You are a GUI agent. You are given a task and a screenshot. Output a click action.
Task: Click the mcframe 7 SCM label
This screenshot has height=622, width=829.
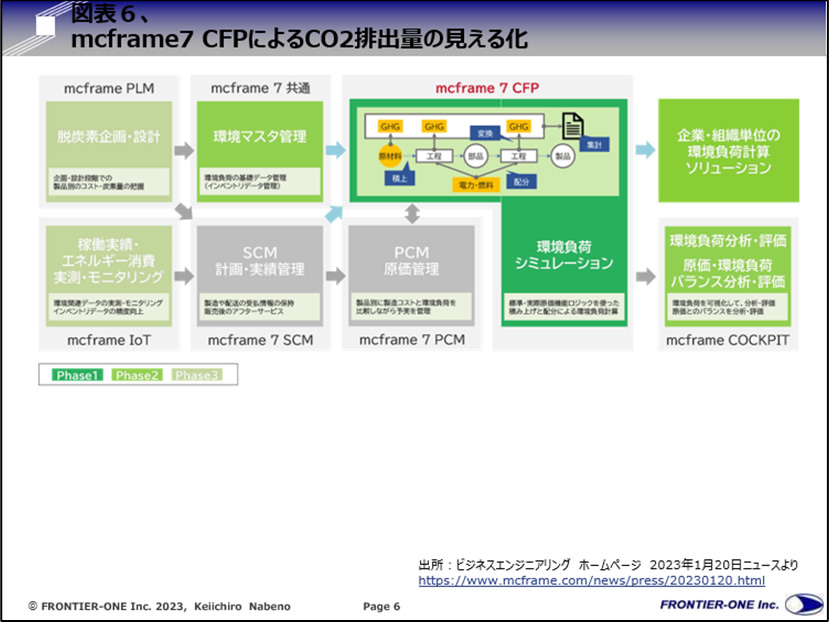coord(260,340)
